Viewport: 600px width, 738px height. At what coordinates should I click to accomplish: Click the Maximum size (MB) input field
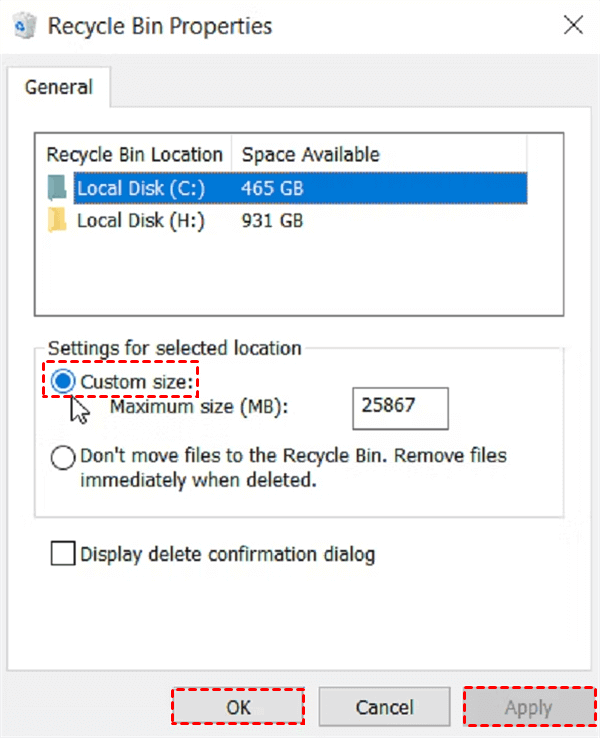400,407
